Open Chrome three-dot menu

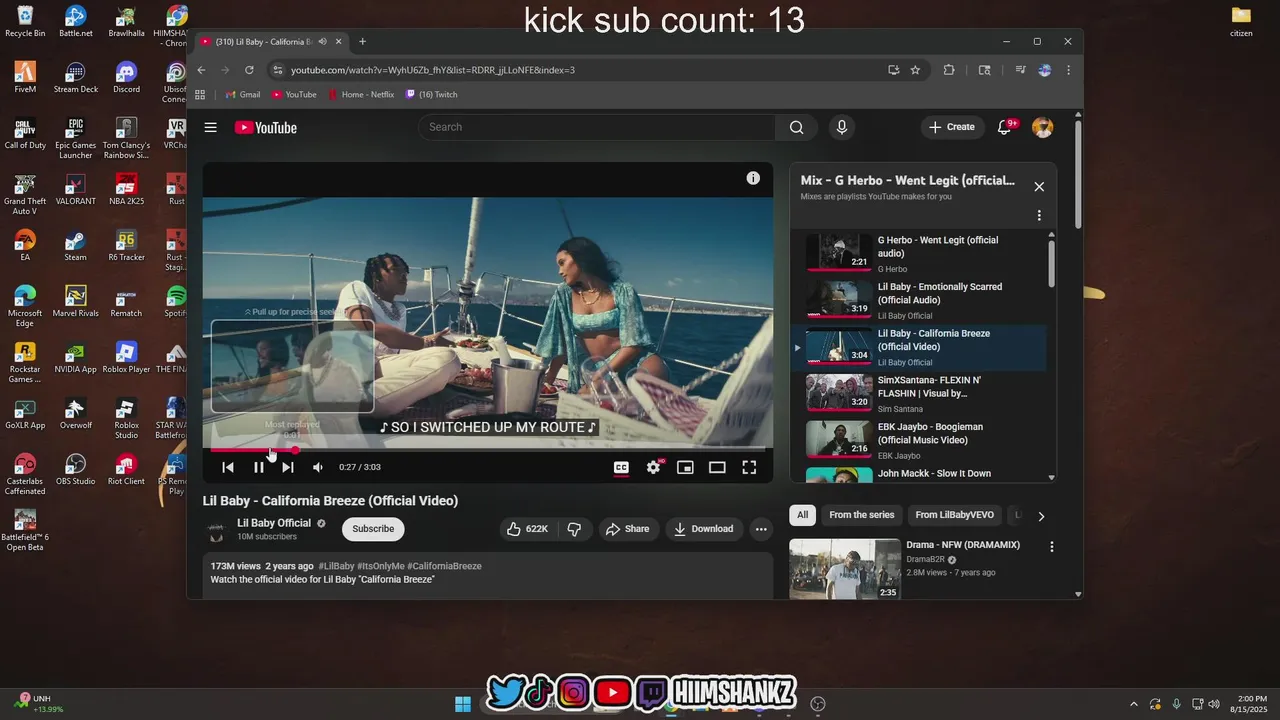(1068, 70)
